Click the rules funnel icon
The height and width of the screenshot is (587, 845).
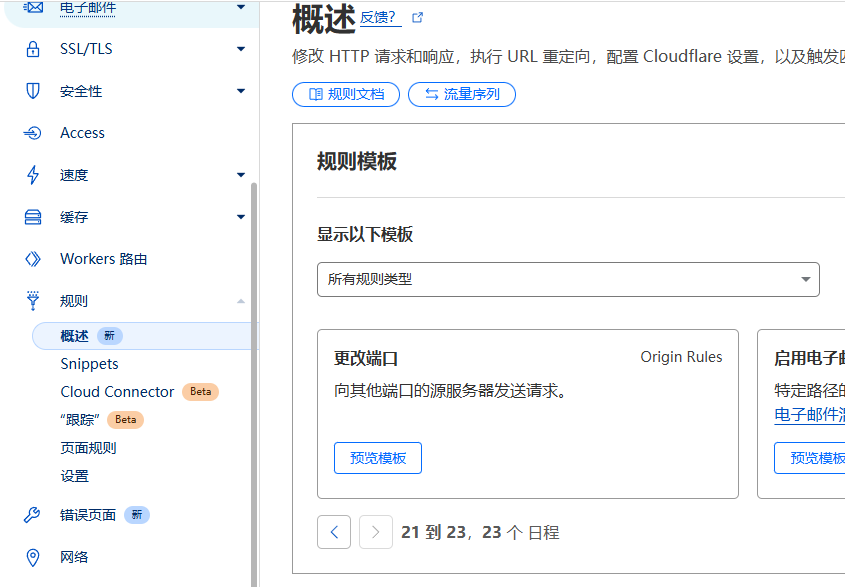33,301
